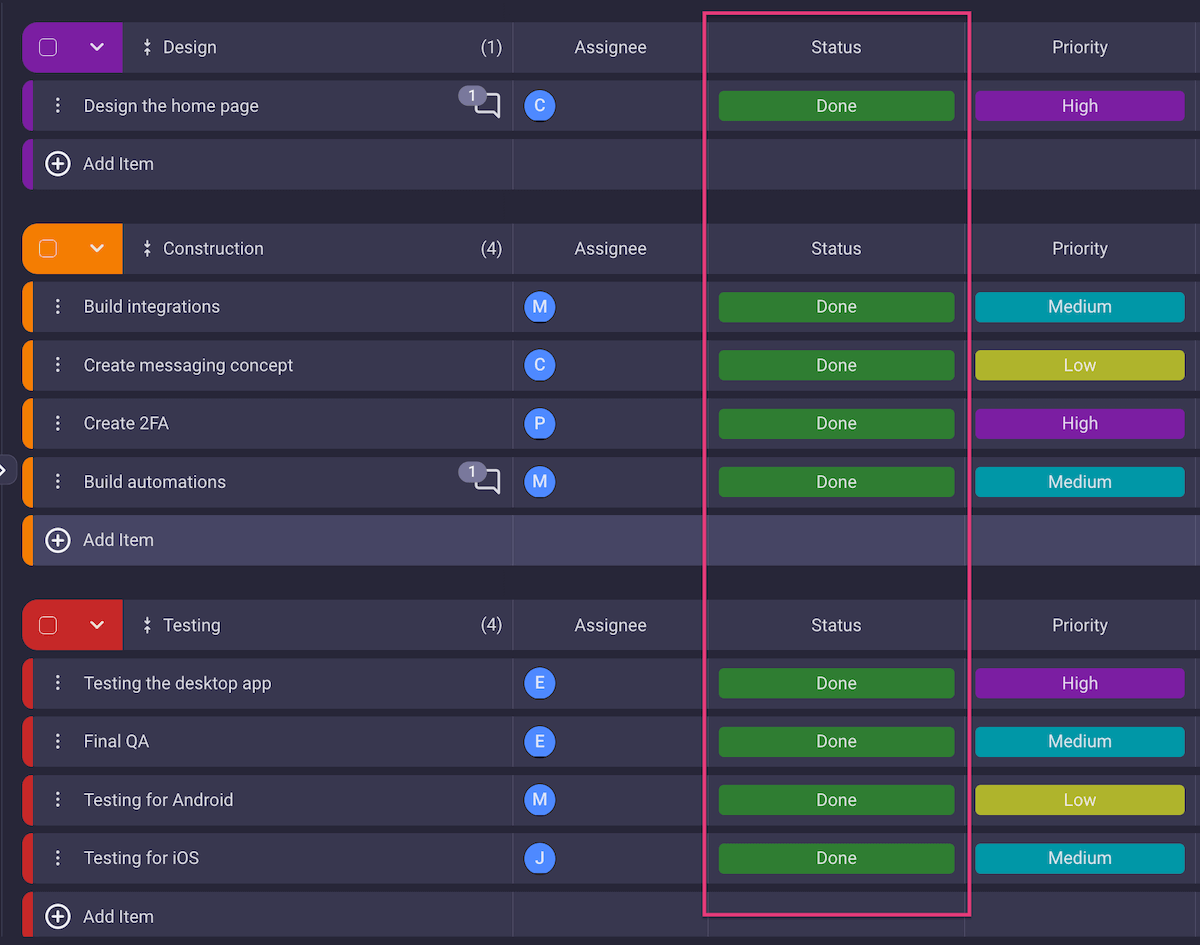Open the three-dot menu on Create 2FA
Viewport: 1200px width, 945px height.
(x=57, y=423)
